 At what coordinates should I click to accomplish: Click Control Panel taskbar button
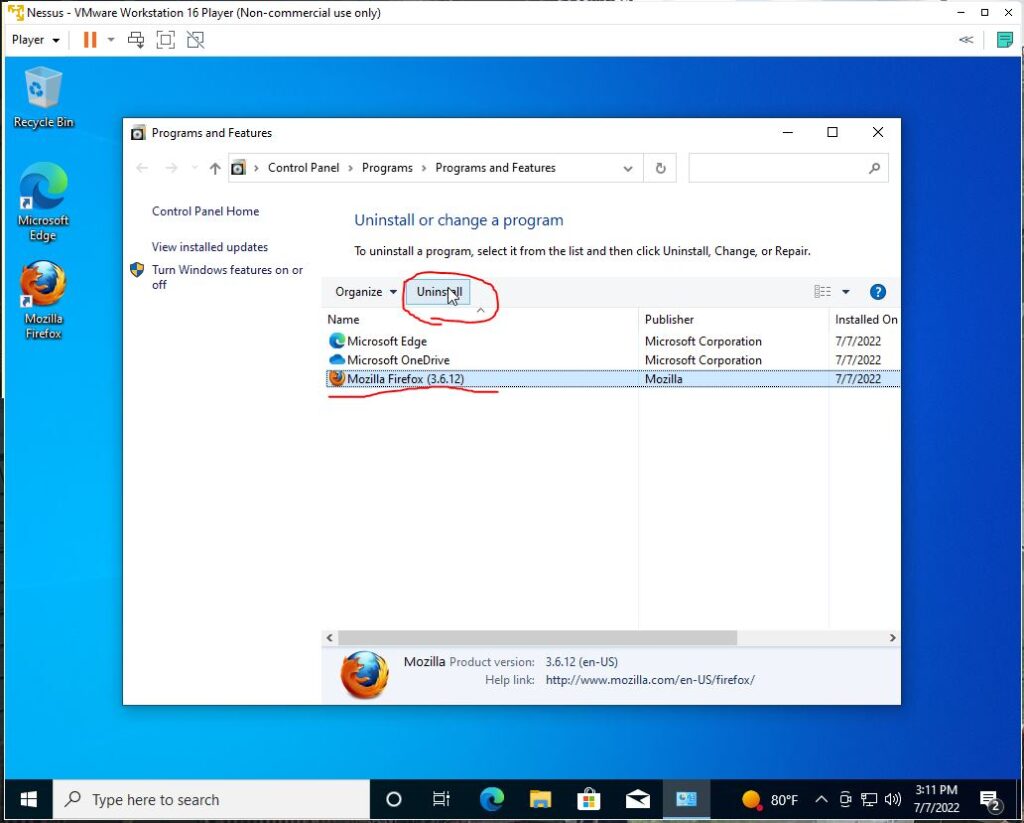coord(686,799)
